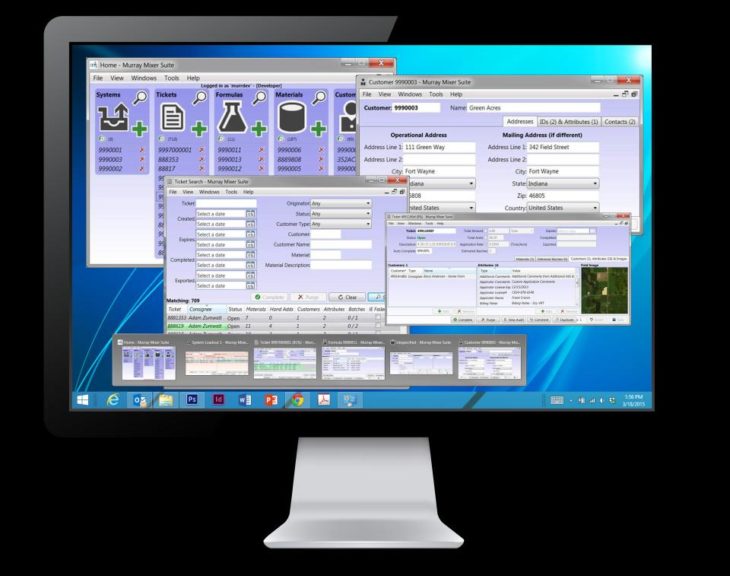Switch to the Contacts (2) tab
The image size is (730, 576).
tap(619, 122)
